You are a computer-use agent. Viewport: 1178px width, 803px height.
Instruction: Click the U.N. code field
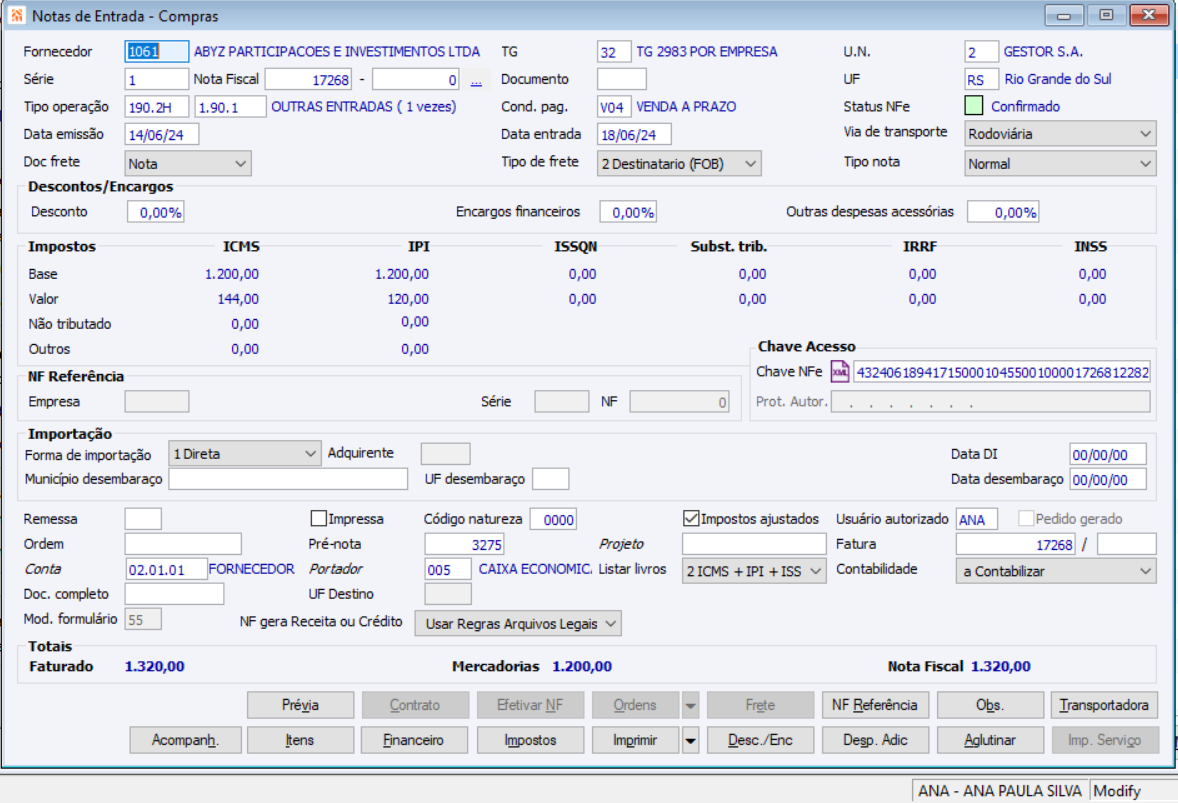[981, 52]
